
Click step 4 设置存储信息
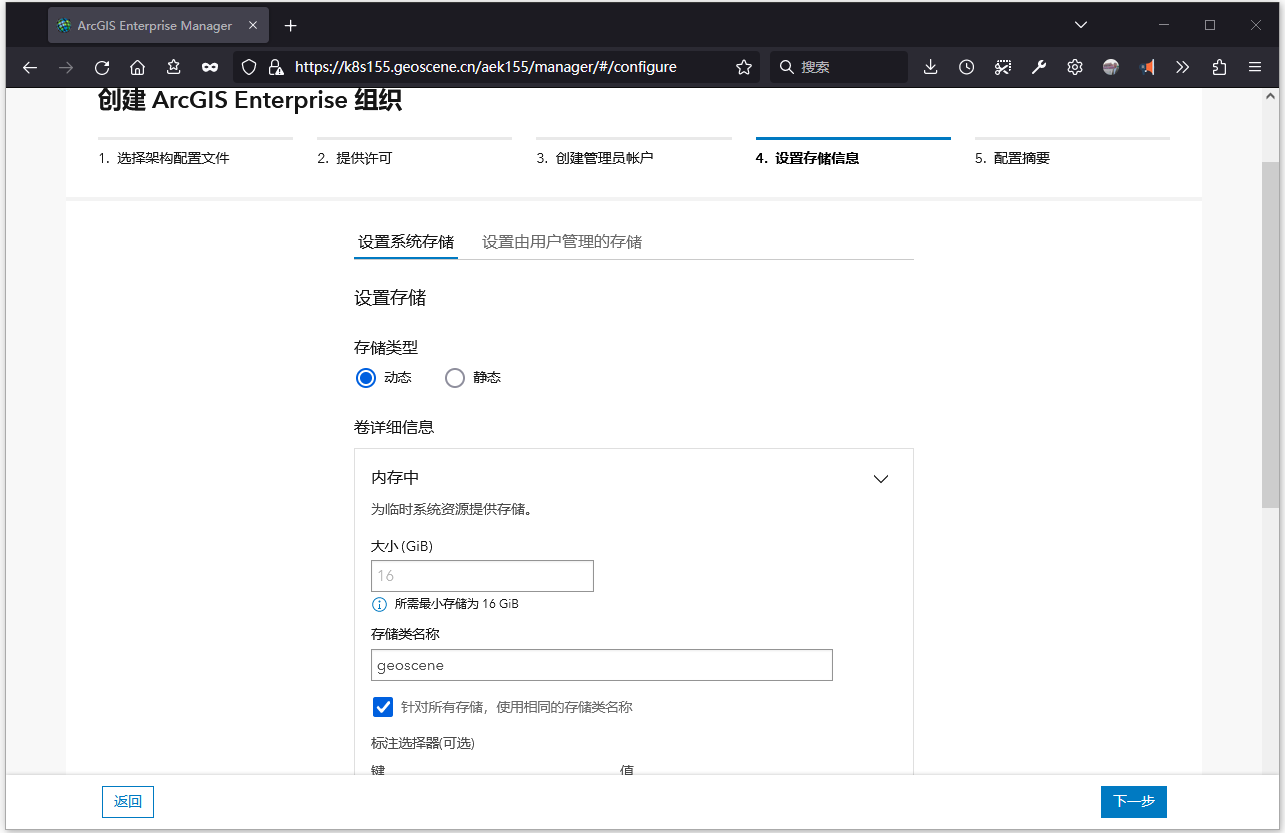[x=807, y=158]
